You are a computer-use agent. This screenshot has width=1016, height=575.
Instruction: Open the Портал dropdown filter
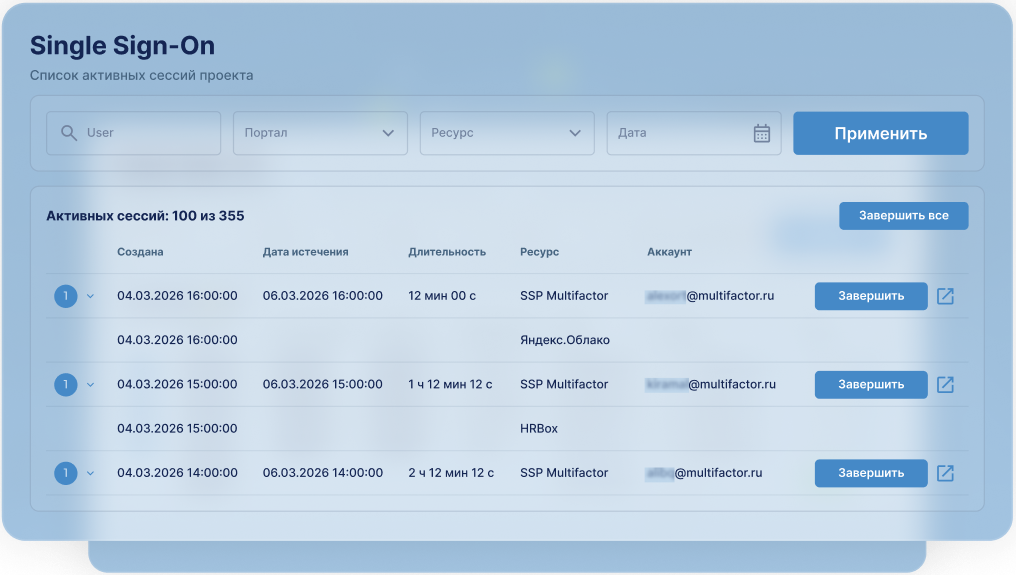(x=320, y=133)
